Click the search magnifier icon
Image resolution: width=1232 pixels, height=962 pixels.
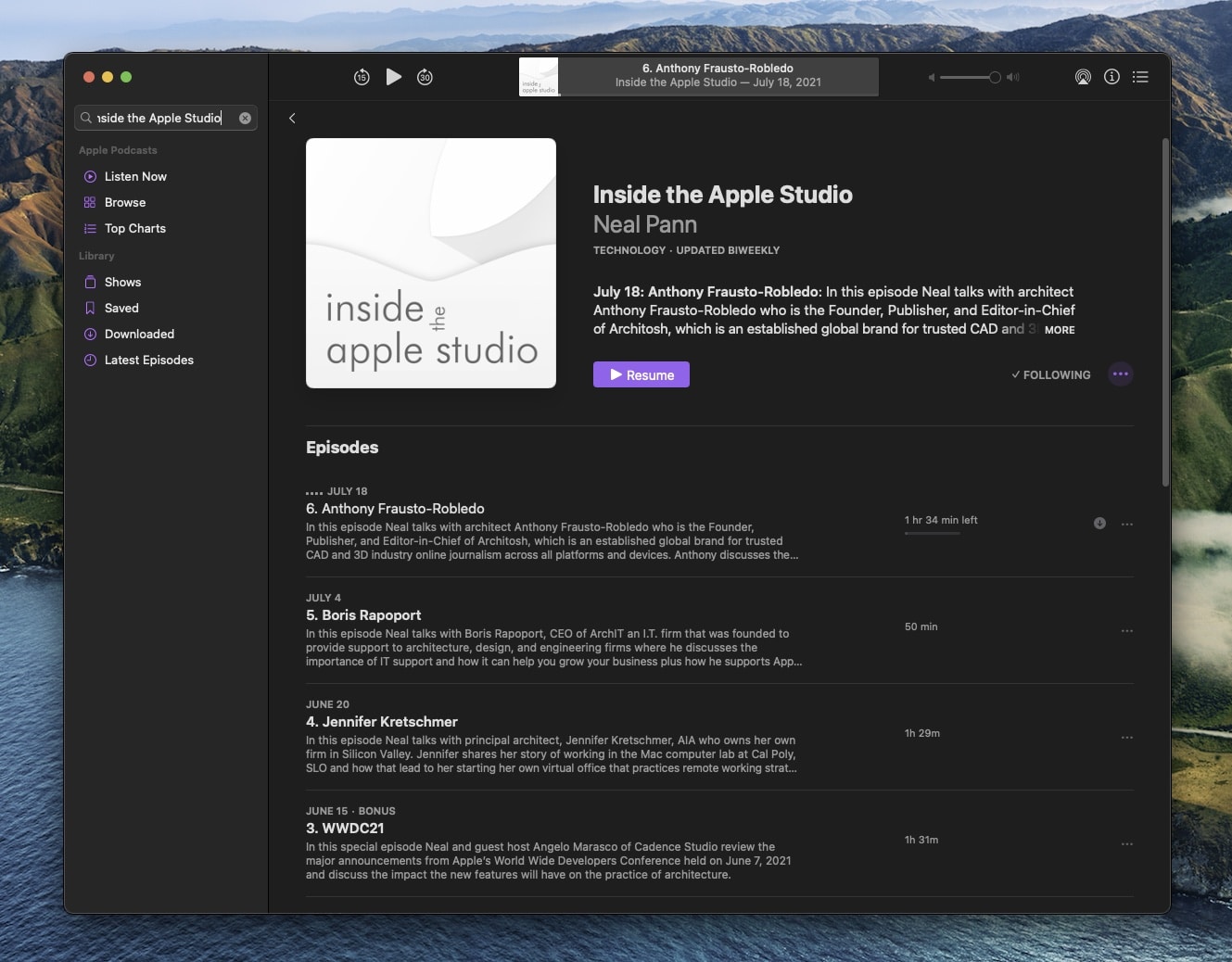coord(86,118)
